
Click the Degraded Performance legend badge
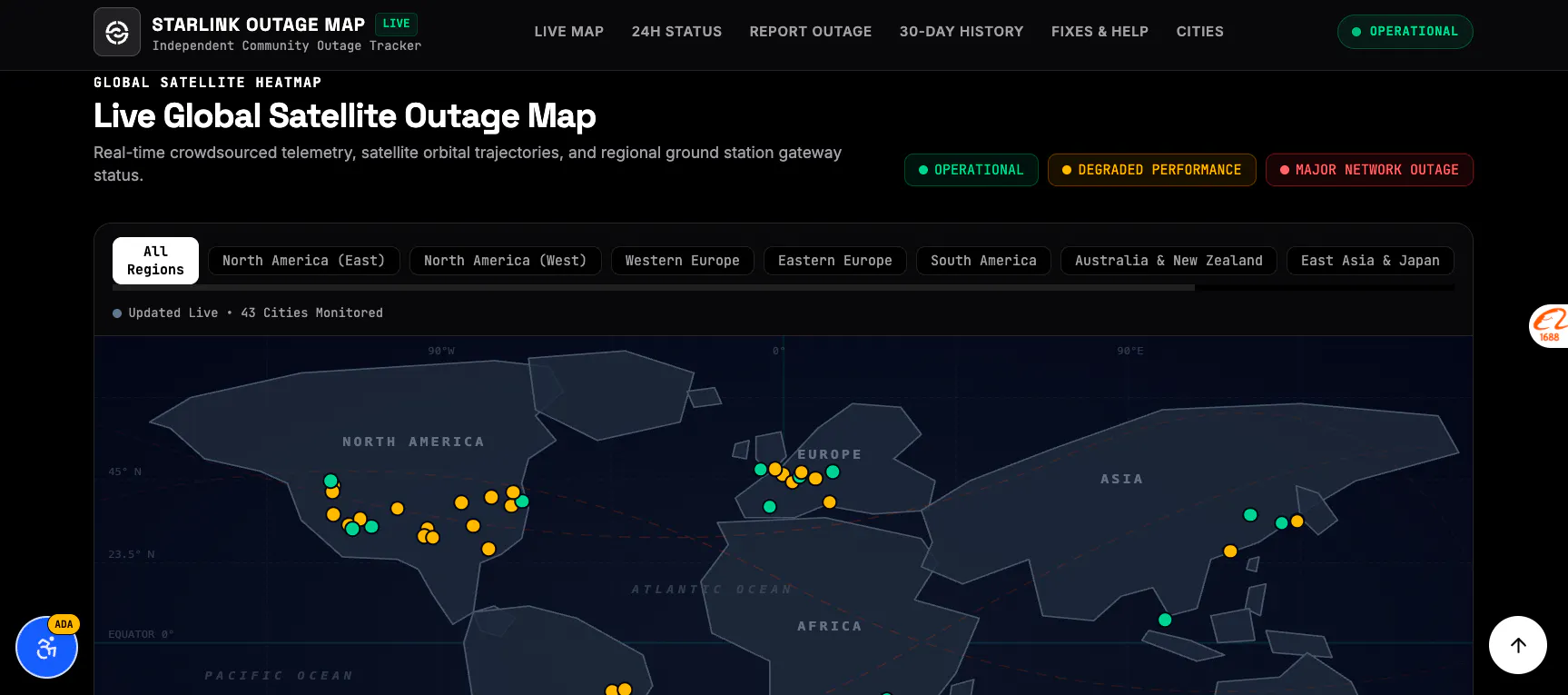[1152, 170]
